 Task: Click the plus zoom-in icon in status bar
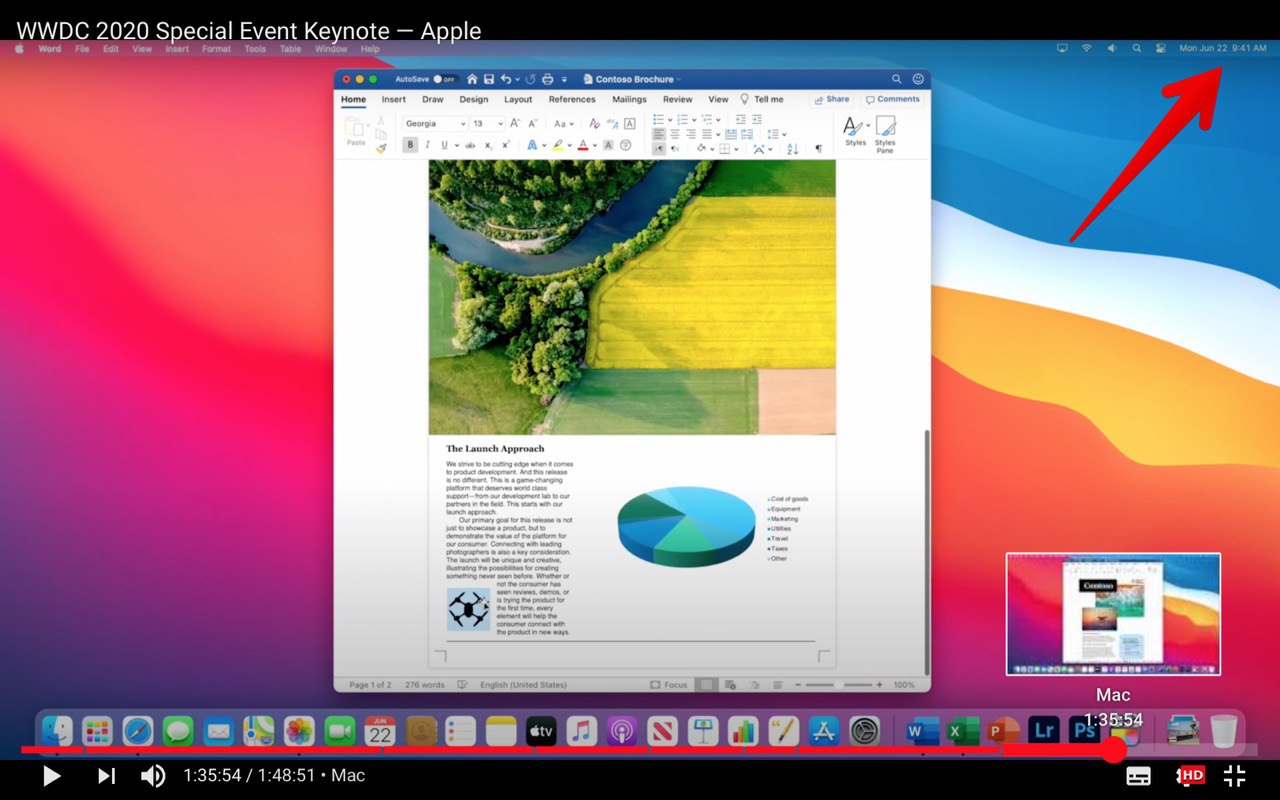click(879, 685)
